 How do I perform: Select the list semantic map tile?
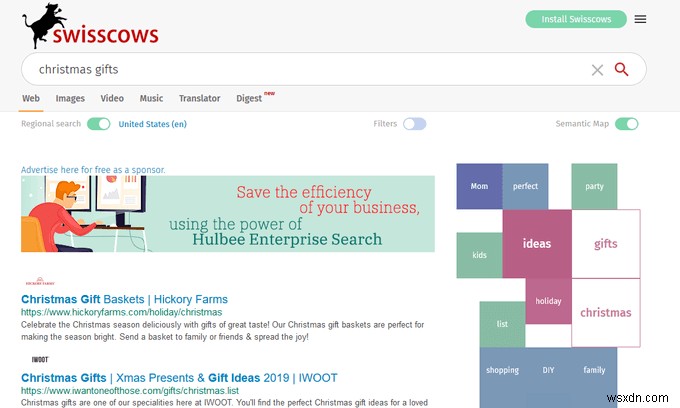coord(502,324)
